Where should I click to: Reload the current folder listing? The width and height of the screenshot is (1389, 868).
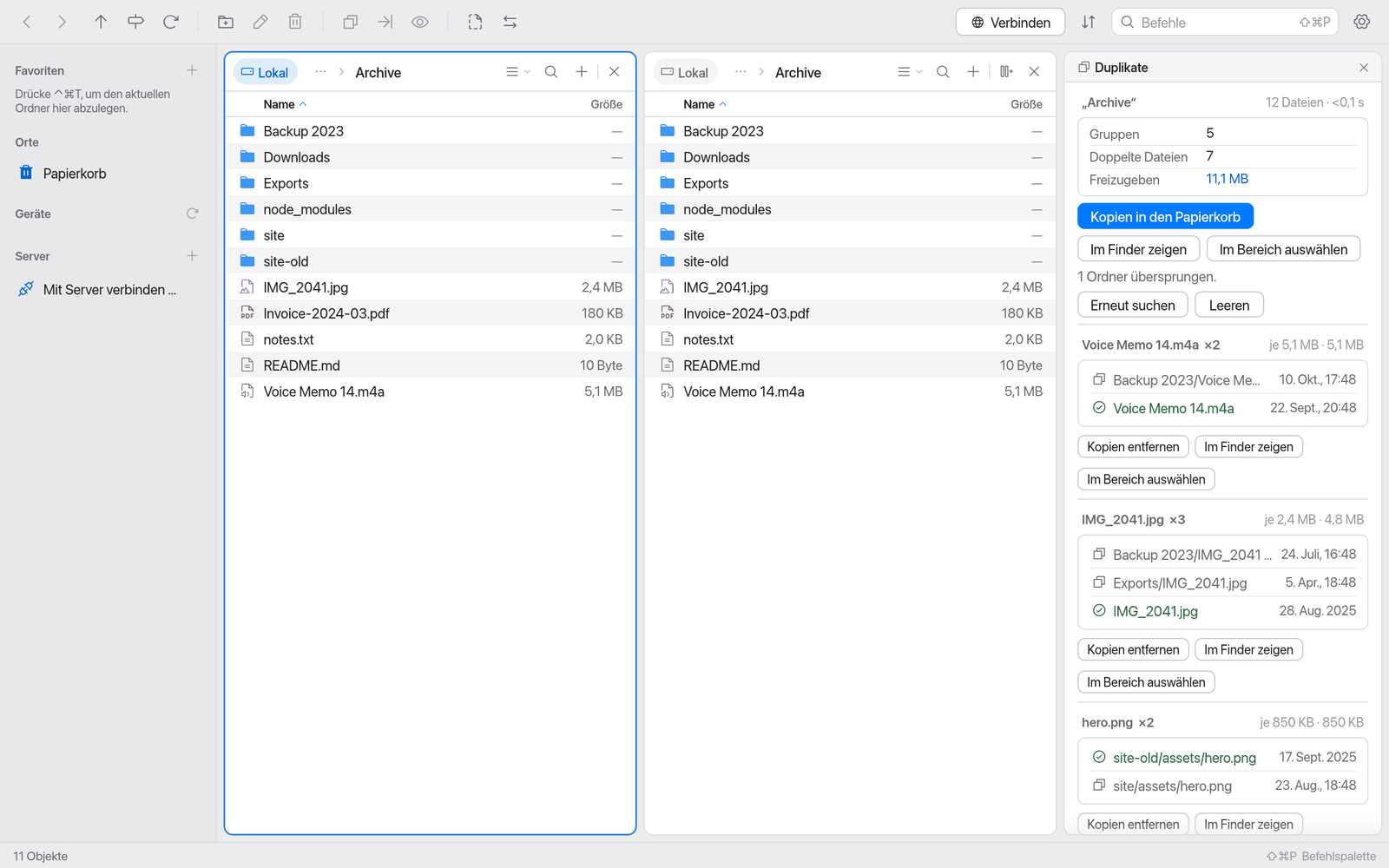point(171,22)
